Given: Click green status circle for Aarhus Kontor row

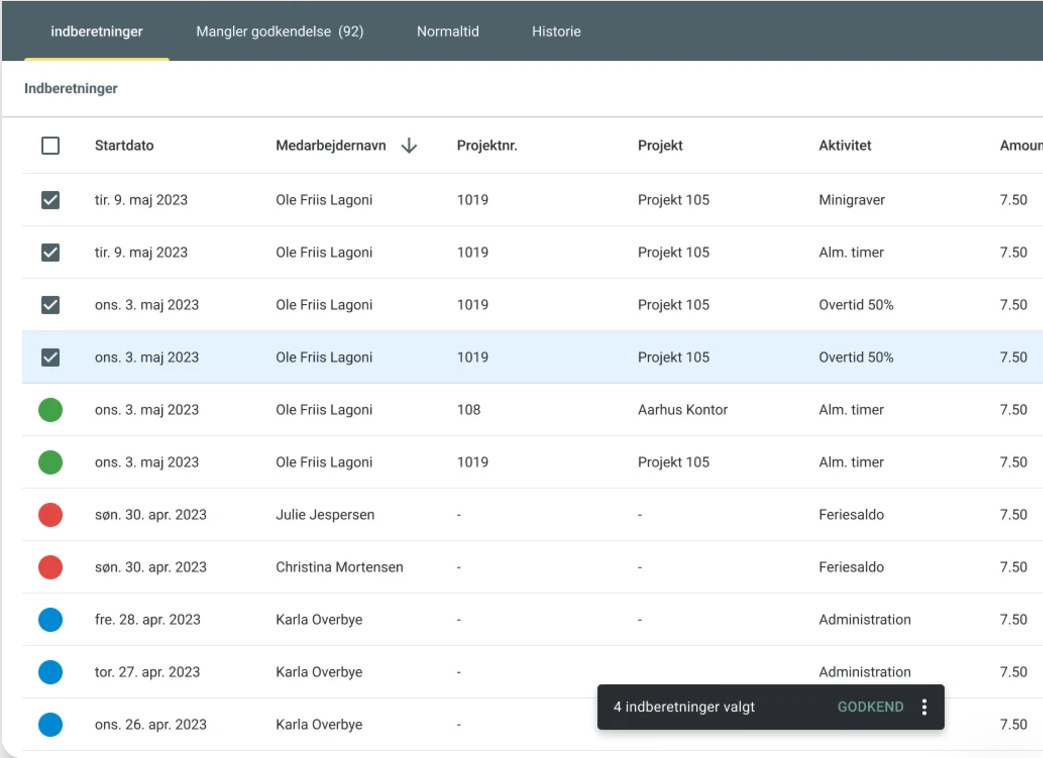Looking at the screenshot, I should [x=50, y=410].
